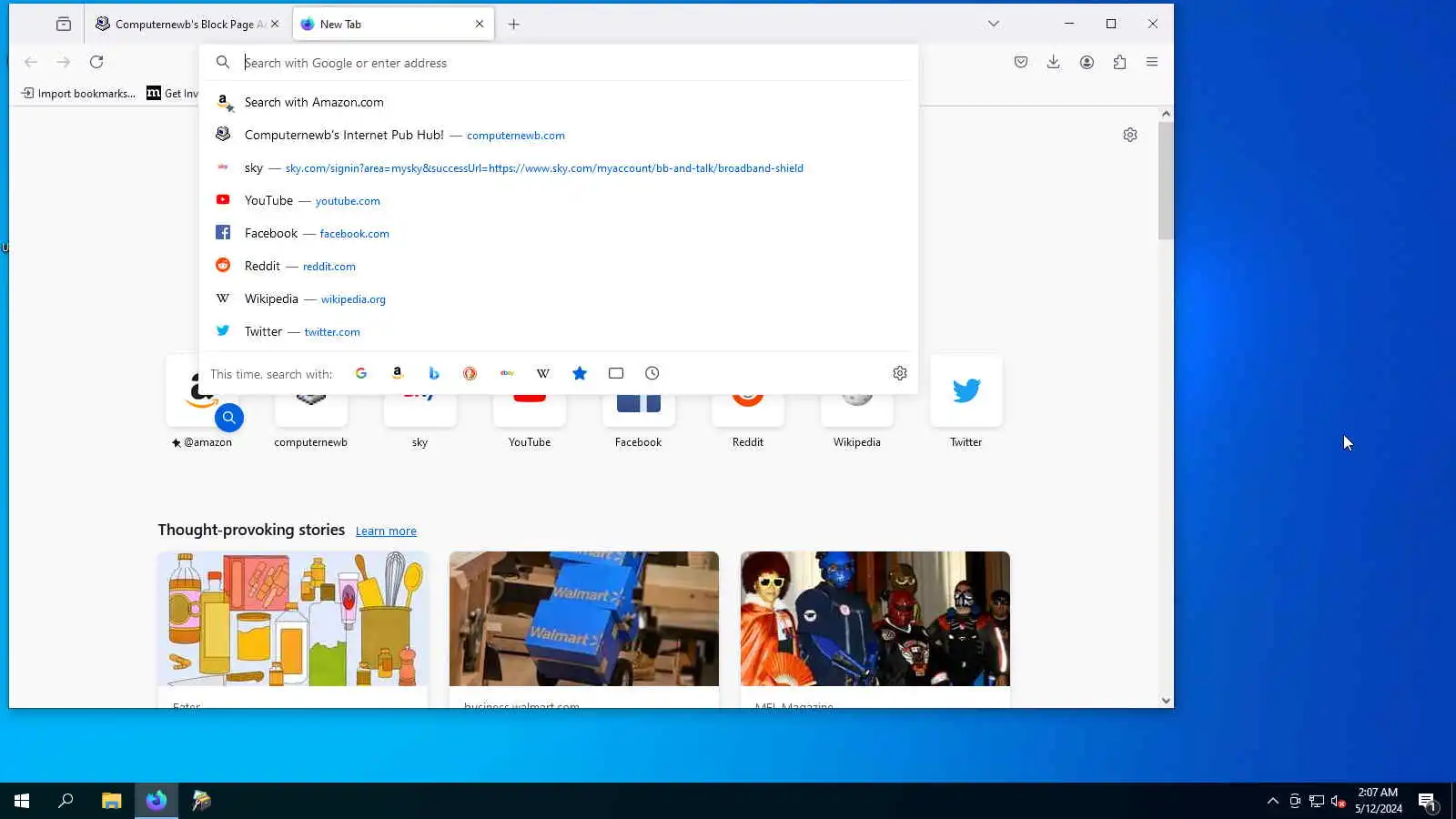Open Firefox View recent browsing icon
Image resolution: width=1456 pixels, height=819 pixels.
pos(64,25)
